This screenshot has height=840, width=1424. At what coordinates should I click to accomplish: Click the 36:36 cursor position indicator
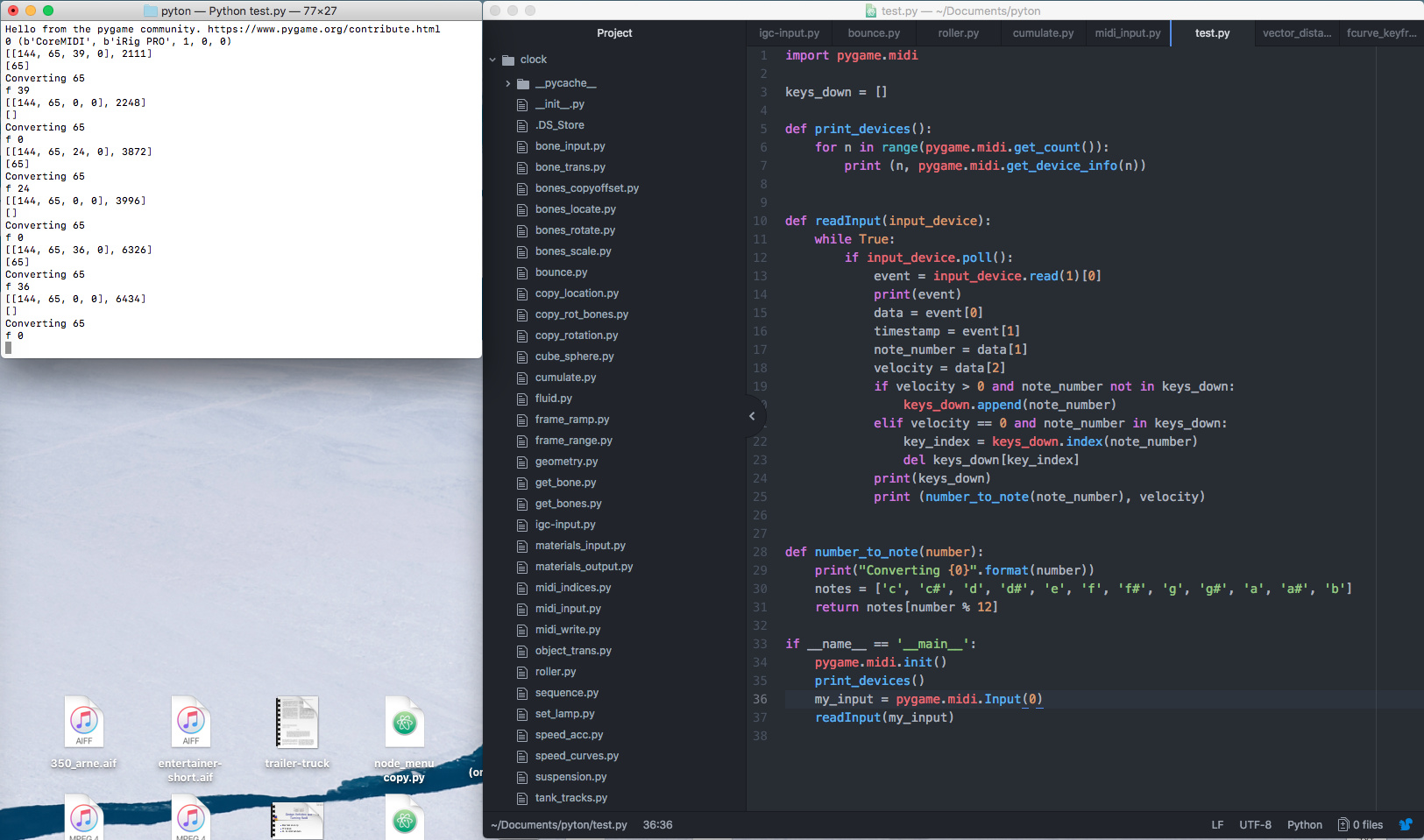pyautogui.click(x=657, y=824)
